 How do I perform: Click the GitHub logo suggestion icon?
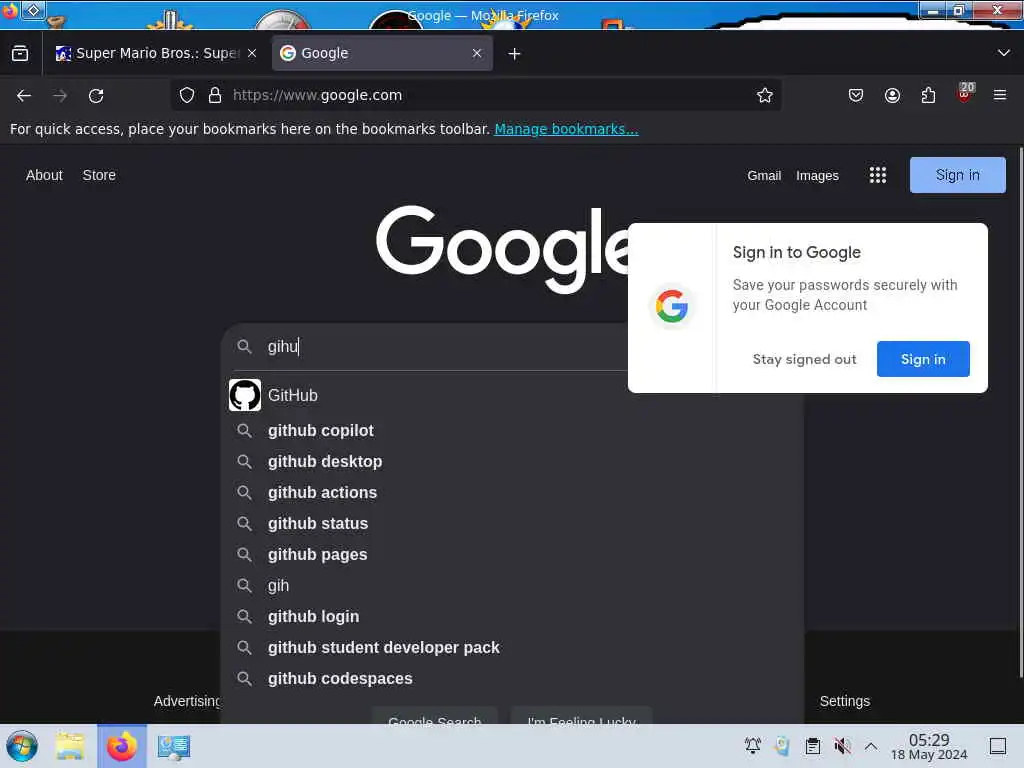coord(245,395)
